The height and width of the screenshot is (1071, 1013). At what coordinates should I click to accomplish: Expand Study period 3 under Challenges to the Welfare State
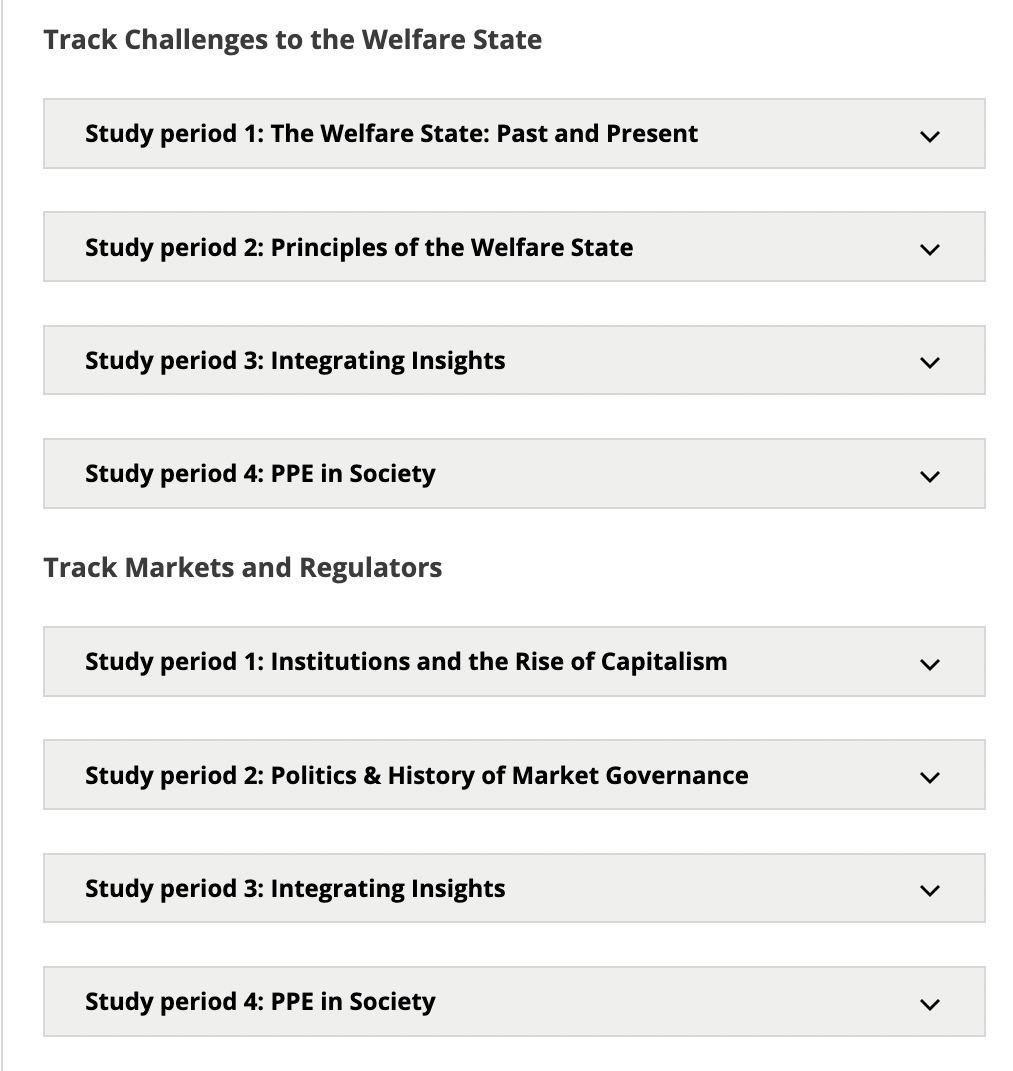295,360
